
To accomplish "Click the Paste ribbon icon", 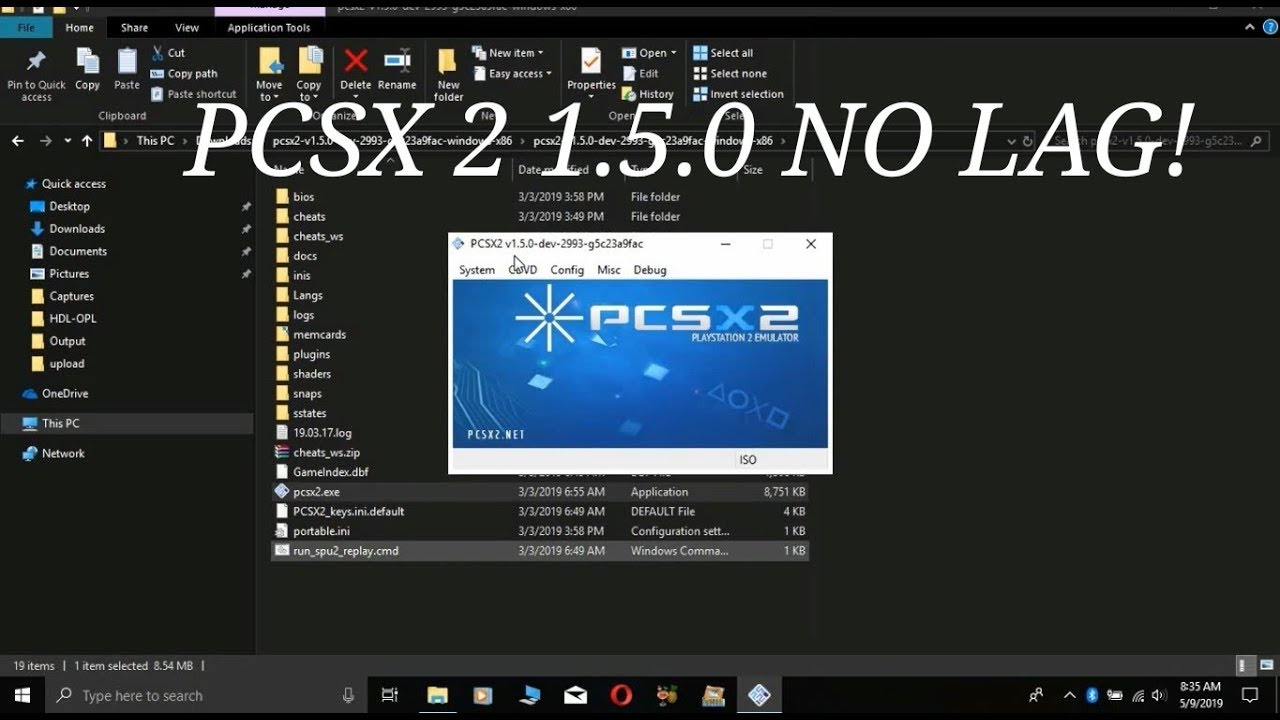I will point(127,62).
